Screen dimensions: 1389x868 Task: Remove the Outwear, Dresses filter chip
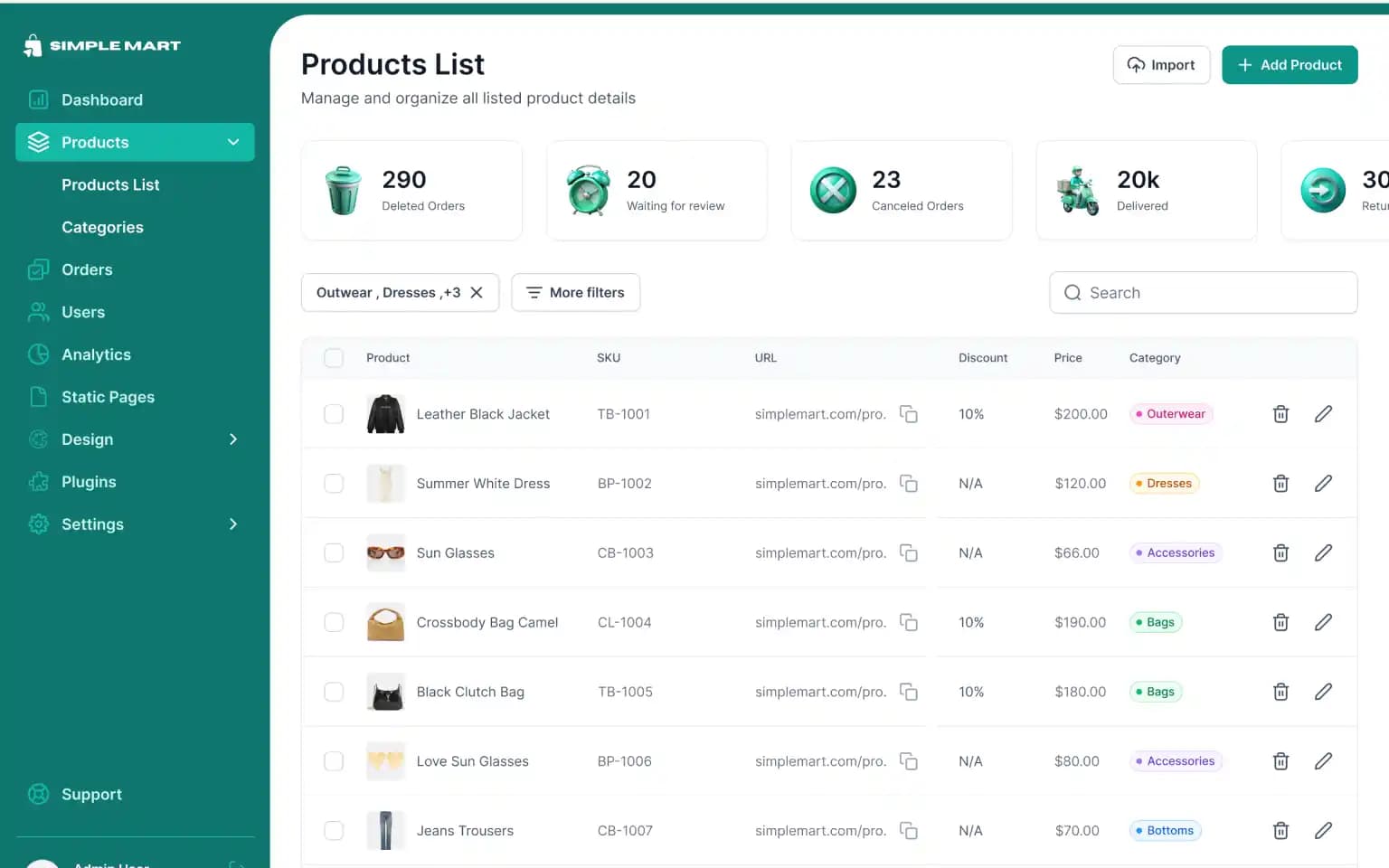(477, 293)
